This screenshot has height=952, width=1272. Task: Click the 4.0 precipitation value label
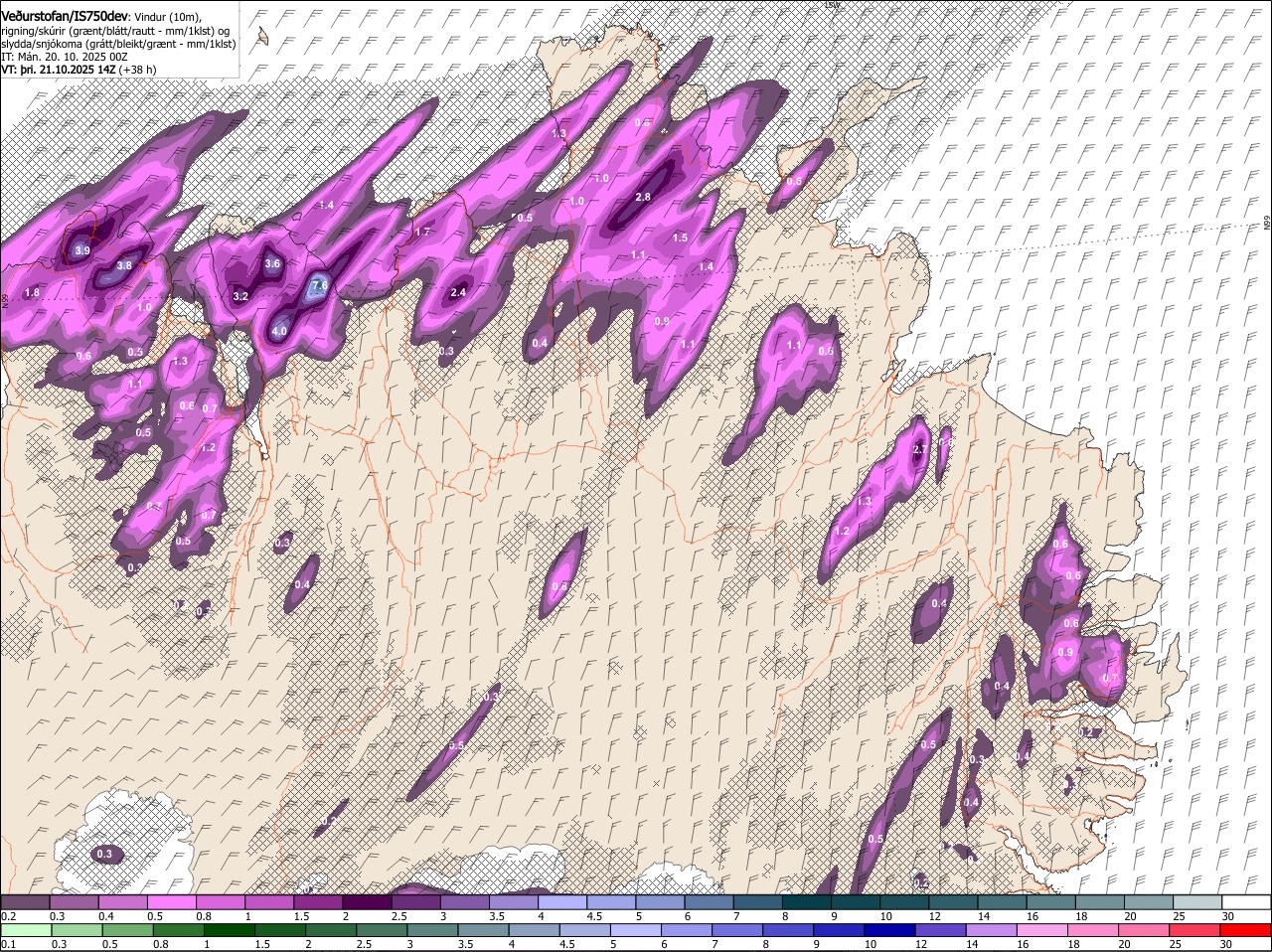pyautogui.click(x=279, y=331)
